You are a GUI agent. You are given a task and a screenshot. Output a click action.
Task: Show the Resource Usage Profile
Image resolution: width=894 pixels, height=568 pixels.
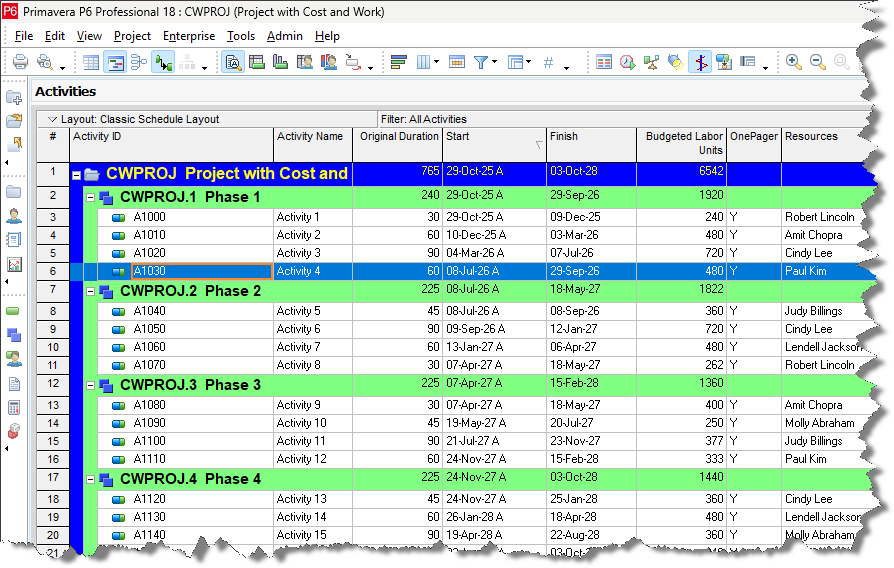point(329,62)
